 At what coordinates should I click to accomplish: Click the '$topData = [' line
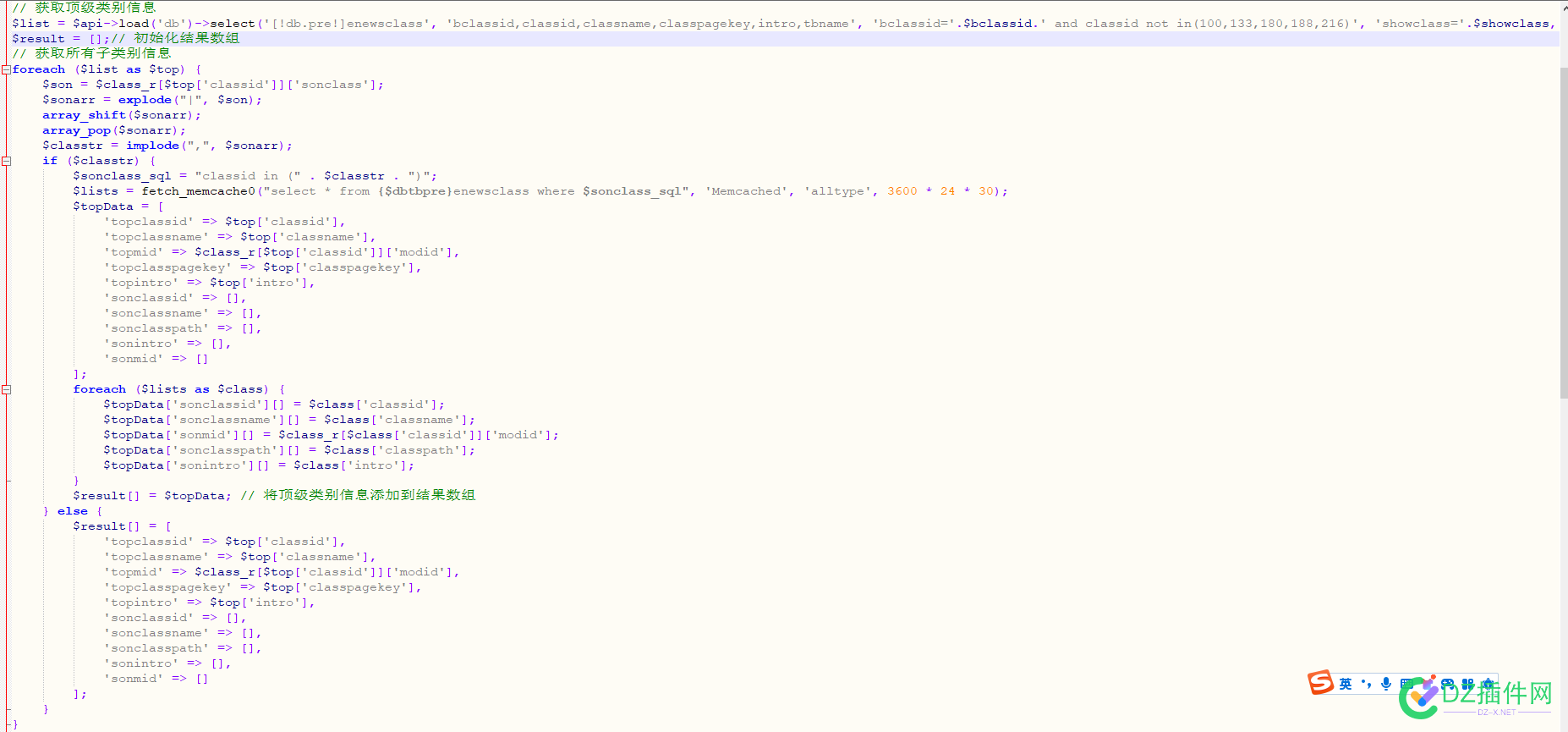tap(118, 206)
